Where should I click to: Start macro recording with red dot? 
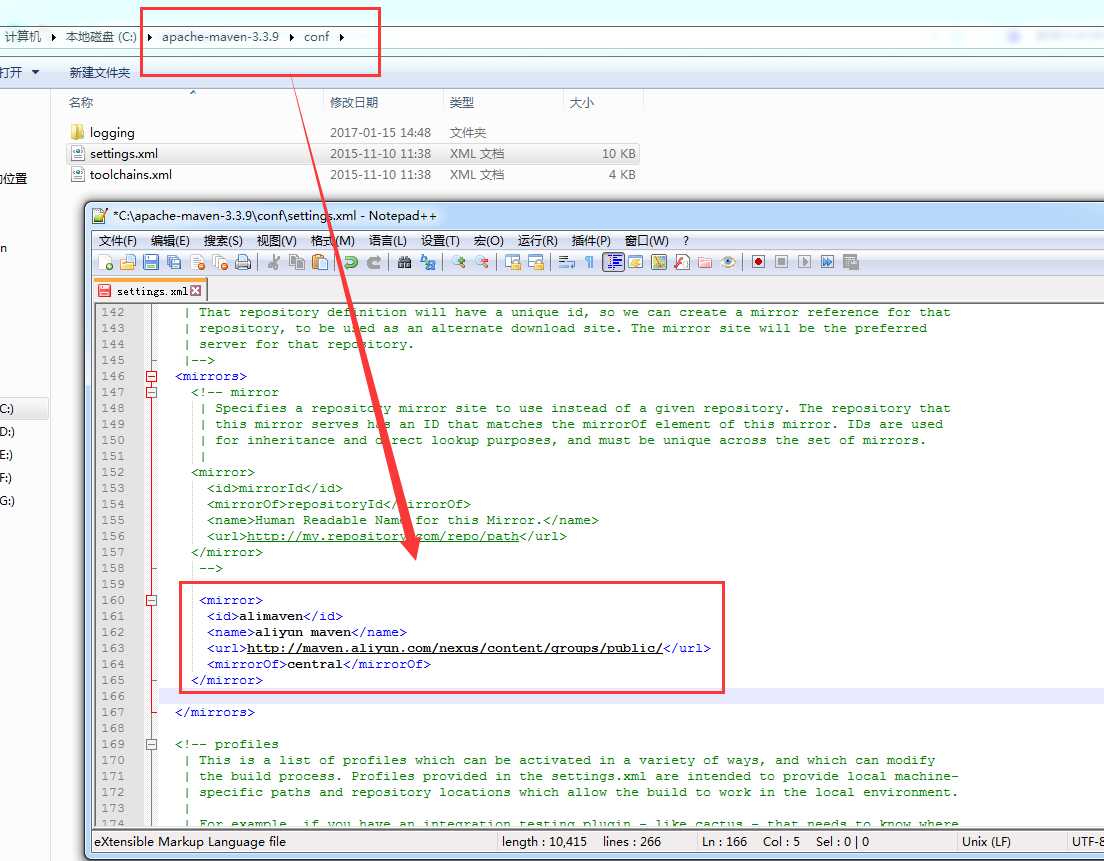click(758, 263)
